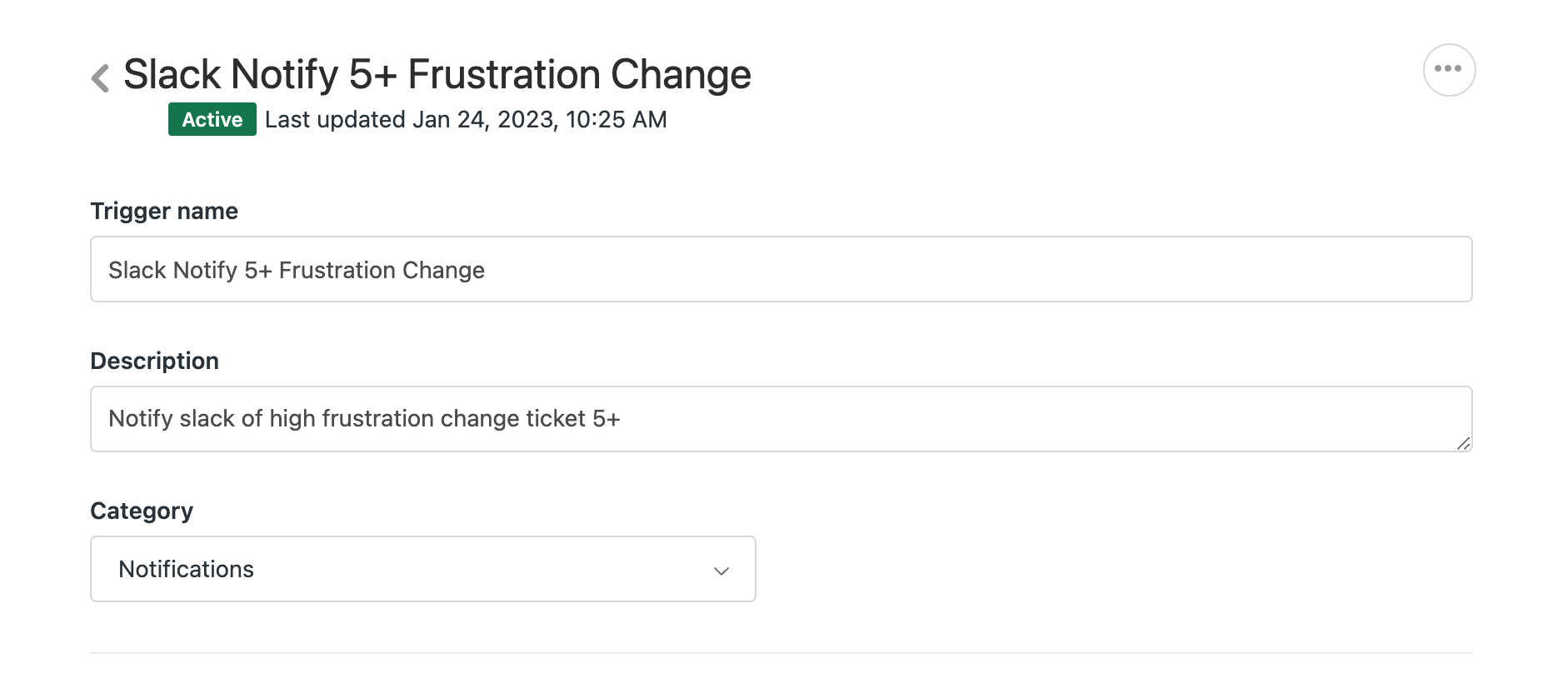Click the page title heading
This screenshot has height=688, width=1568.
[437, 74]
